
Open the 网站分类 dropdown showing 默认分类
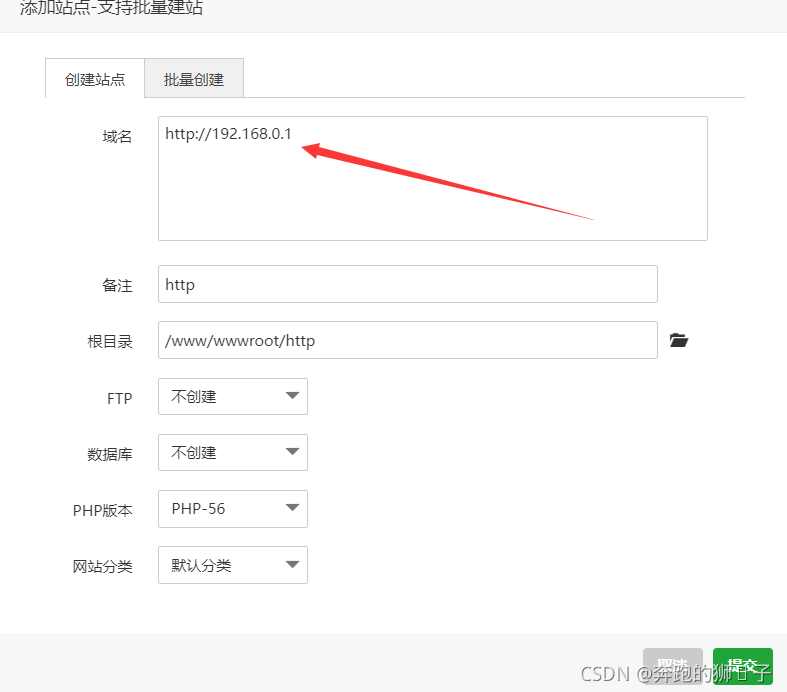[x=233, y=565]
